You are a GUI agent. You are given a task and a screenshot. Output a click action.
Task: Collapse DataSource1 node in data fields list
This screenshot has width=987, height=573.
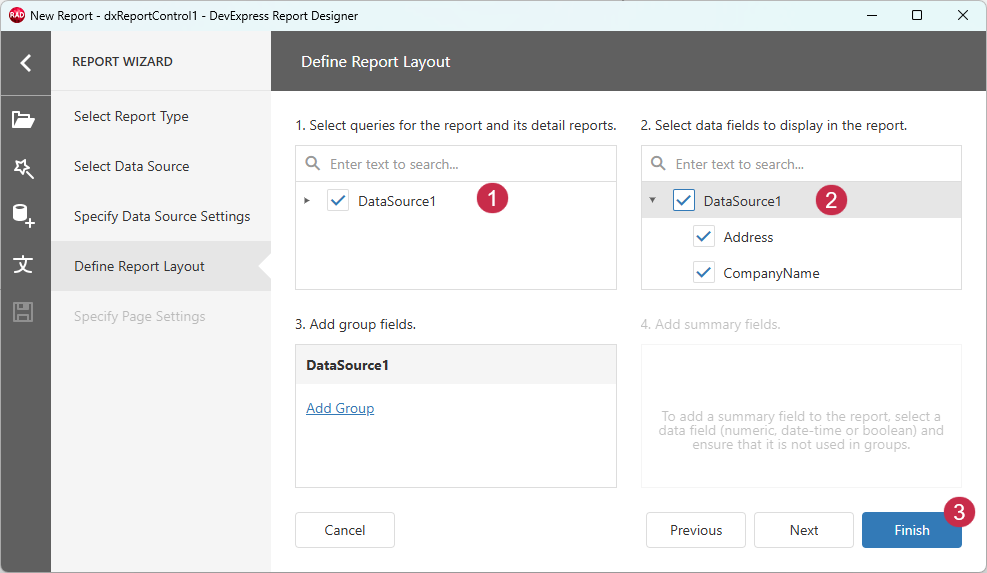click(653, 200)
